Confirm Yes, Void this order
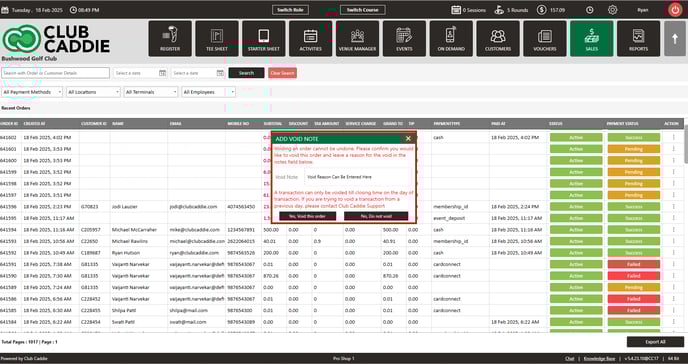The image size is (688, 364). tap(308, 216)
